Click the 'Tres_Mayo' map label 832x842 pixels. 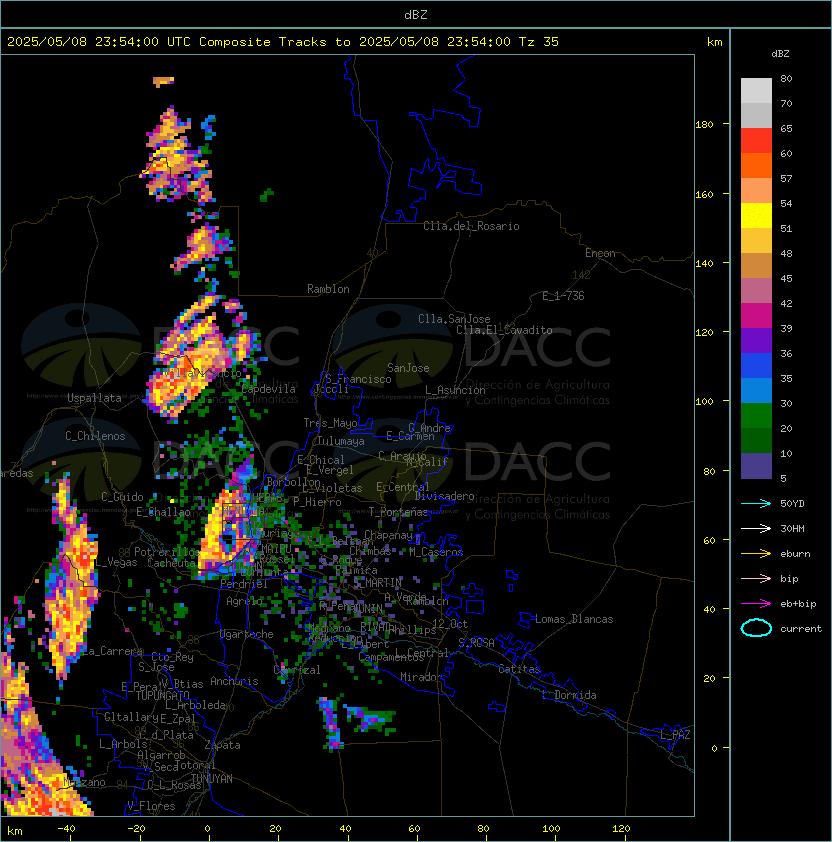click(330, 423)
